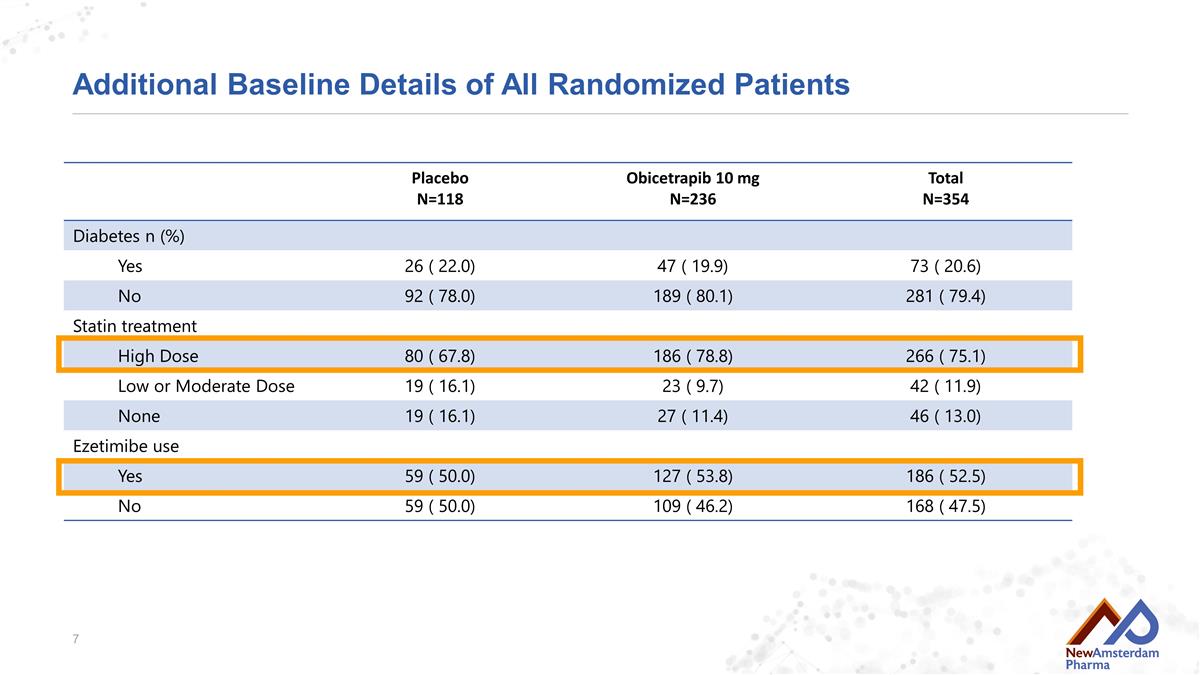Click the NewAmsterdam Pharma logo
Image resolution: width=1200 pixels, height=675 pixels.
point(1113,633)
